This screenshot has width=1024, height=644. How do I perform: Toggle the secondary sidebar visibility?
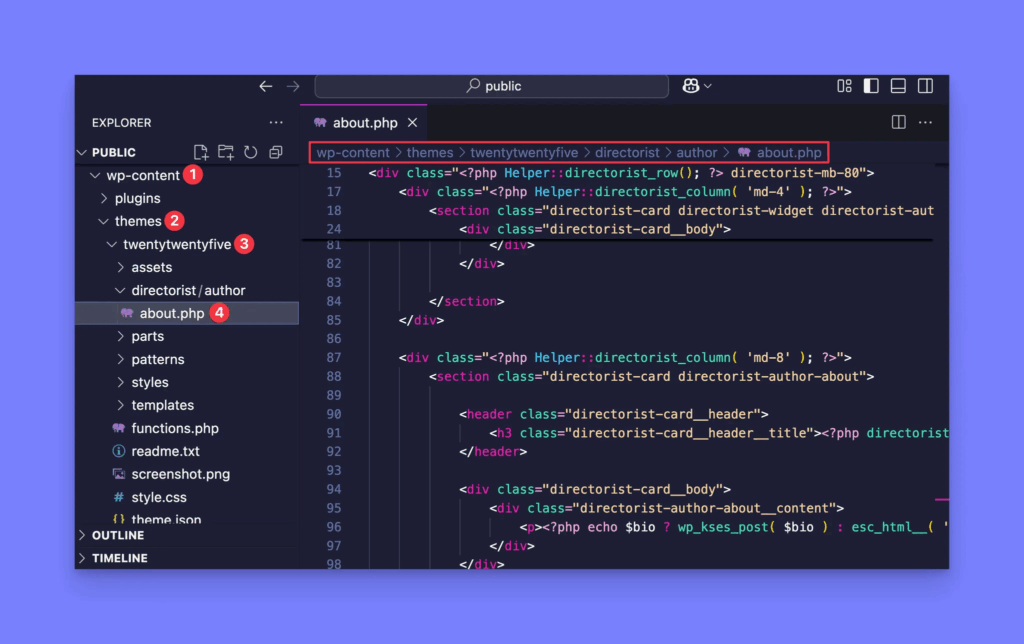point(925,86)
